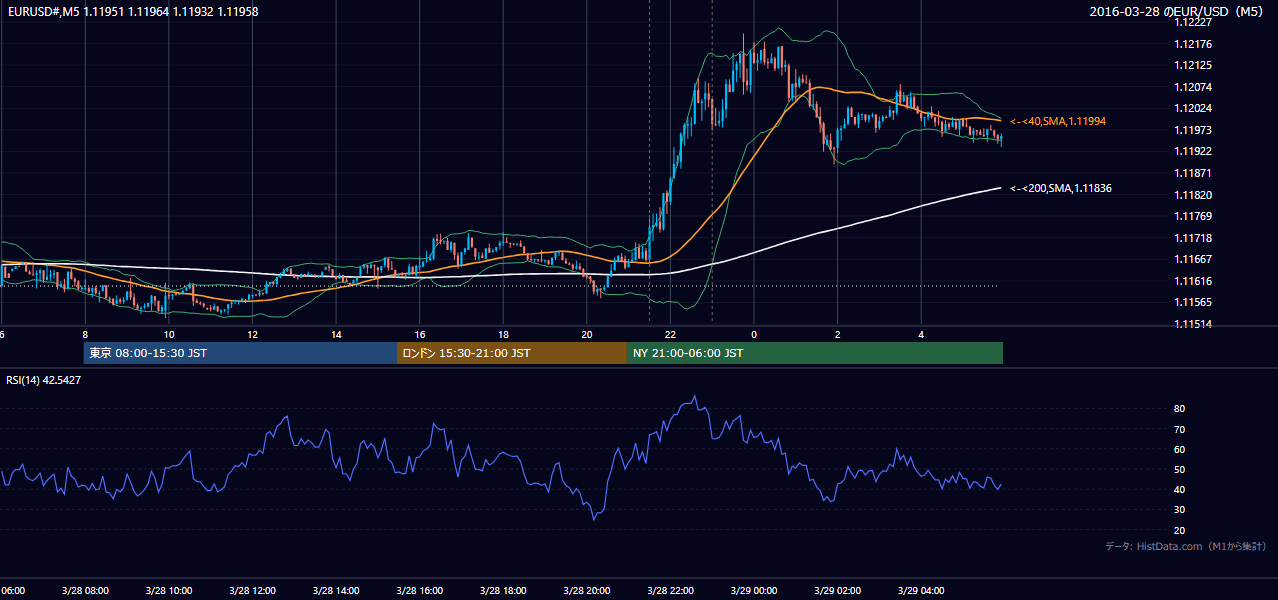
Task: Click price level 1.11922 on the axis
Action: [x=1194, y=151]
